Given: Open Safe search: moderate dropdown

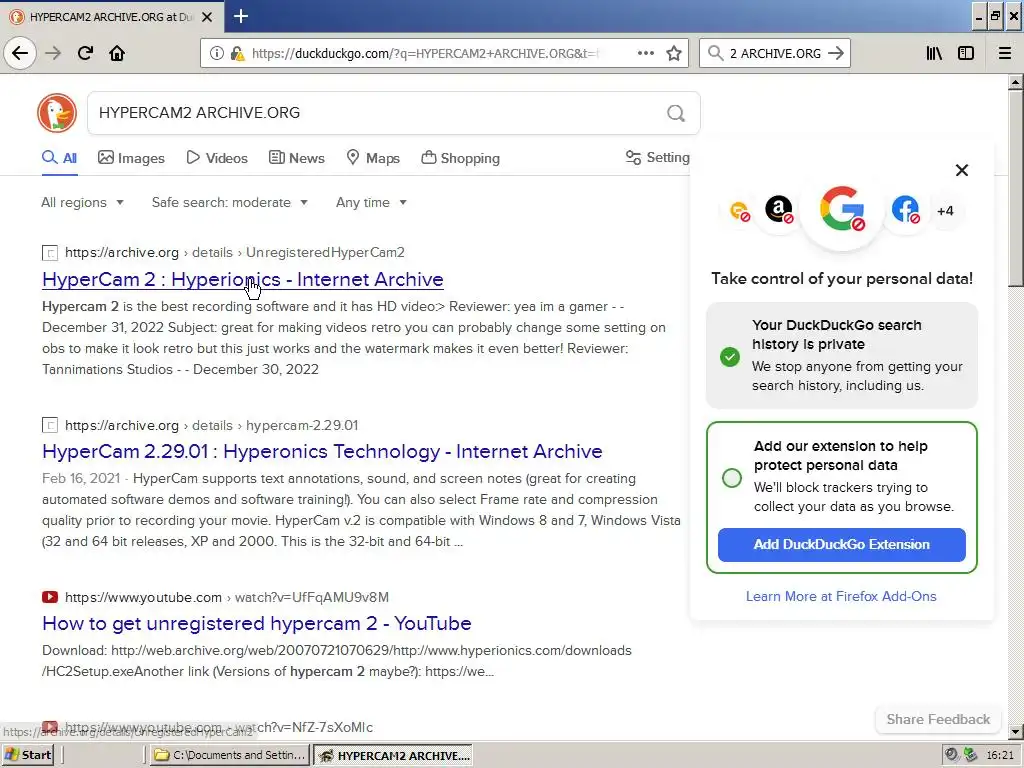Looking at the screenshot, I should [229, 202].
